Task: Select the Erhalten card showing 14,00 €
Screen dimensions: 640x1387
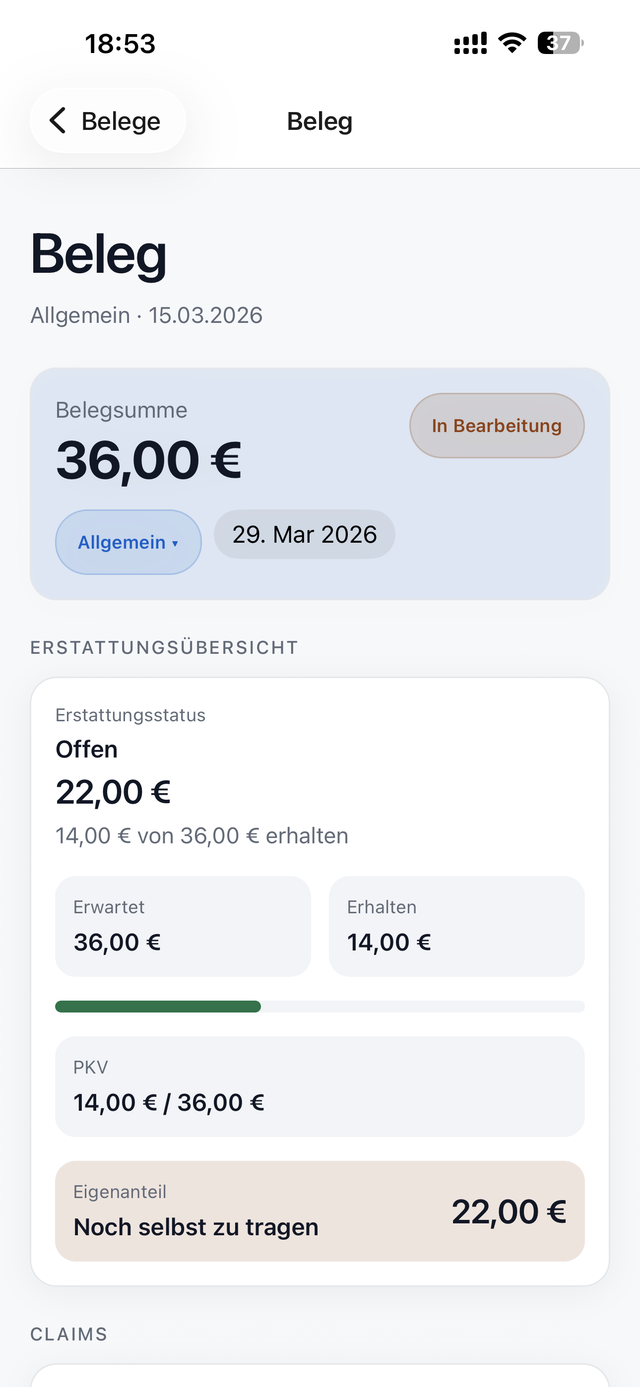Action: click(456, 925)
